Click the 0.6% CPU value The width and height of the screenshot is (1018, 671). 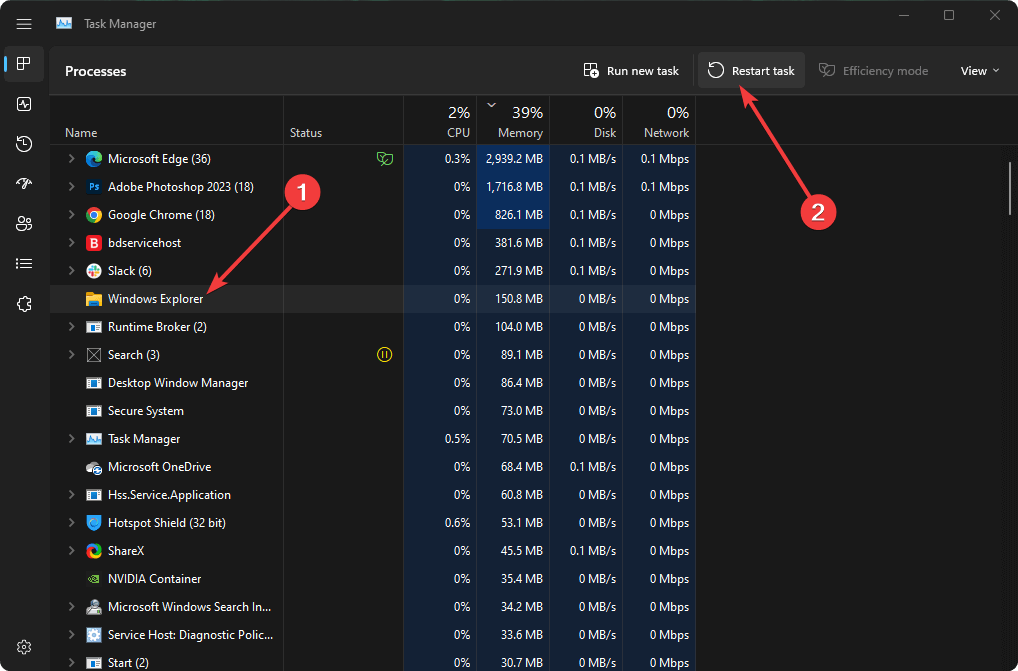pos(458,523)
